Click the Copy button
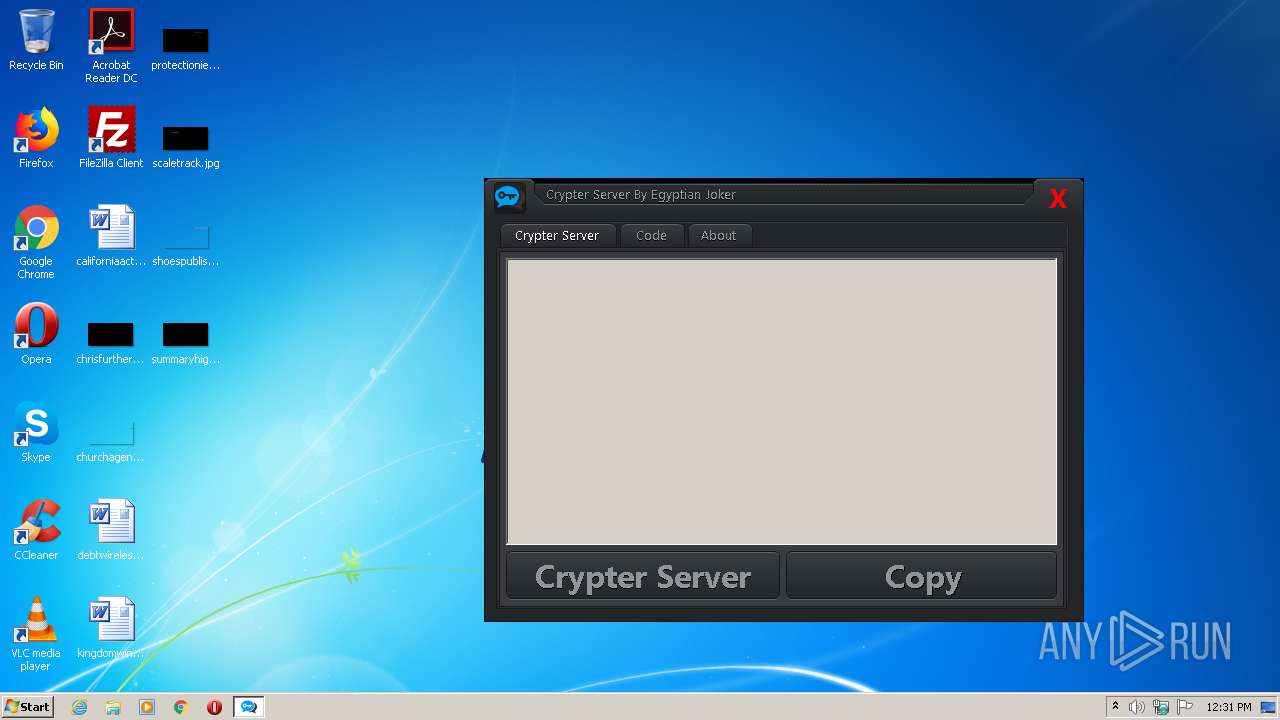Viewport: 1280px width, 720px height. click(x=922, y=576)
